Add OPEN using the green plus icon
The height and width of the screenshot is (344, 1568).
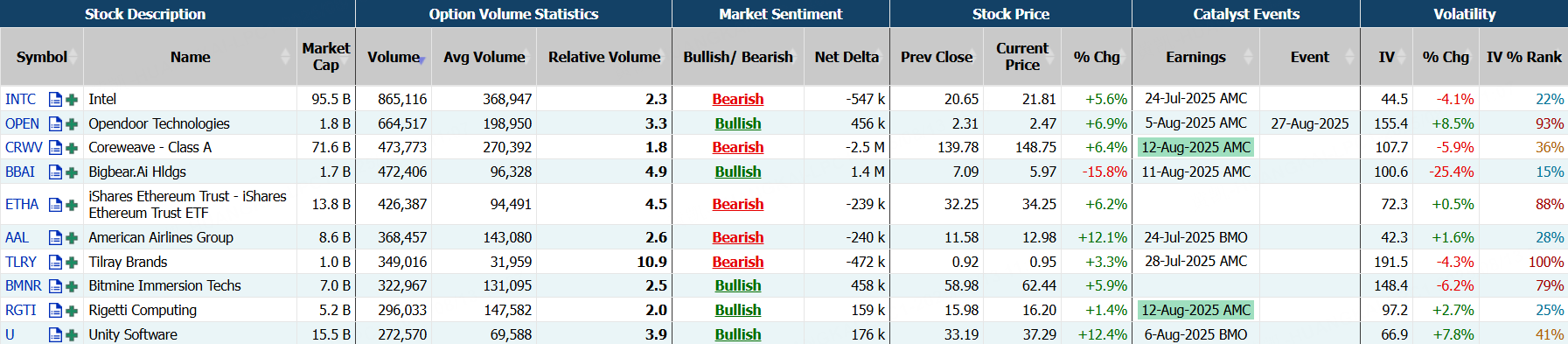point(72,124)
